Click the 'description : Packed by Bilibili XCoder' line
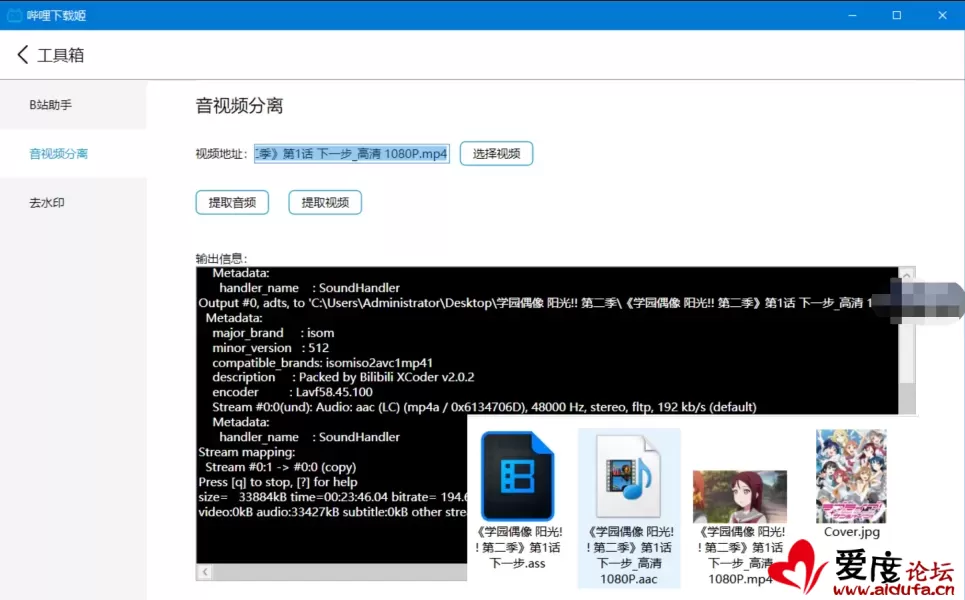The height and width of the screenshot is (600, 965). pyautogui.click(x=343, y=377)
